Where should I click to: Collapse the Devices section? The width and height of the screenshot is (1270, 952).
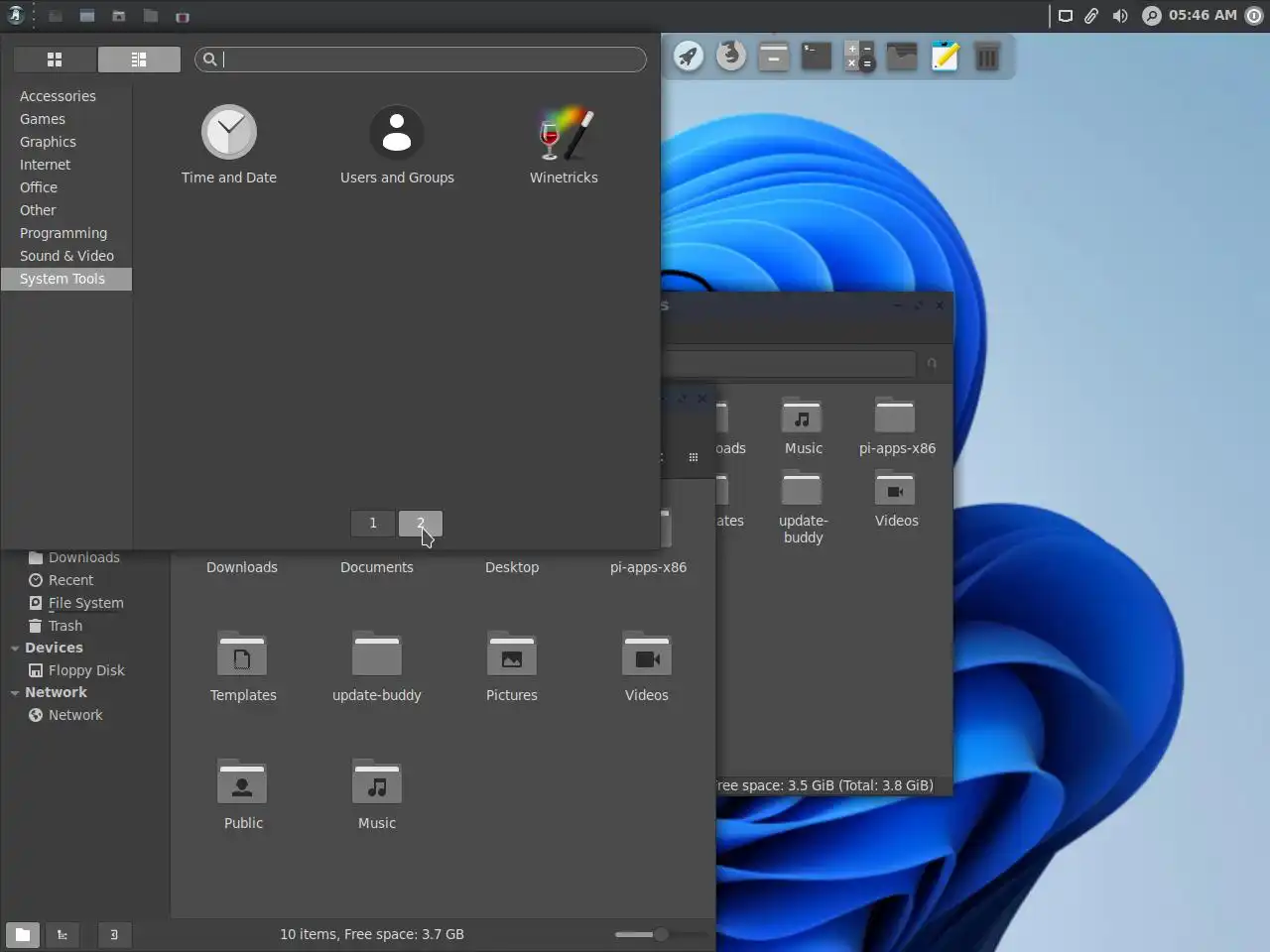tap(15, 649)
